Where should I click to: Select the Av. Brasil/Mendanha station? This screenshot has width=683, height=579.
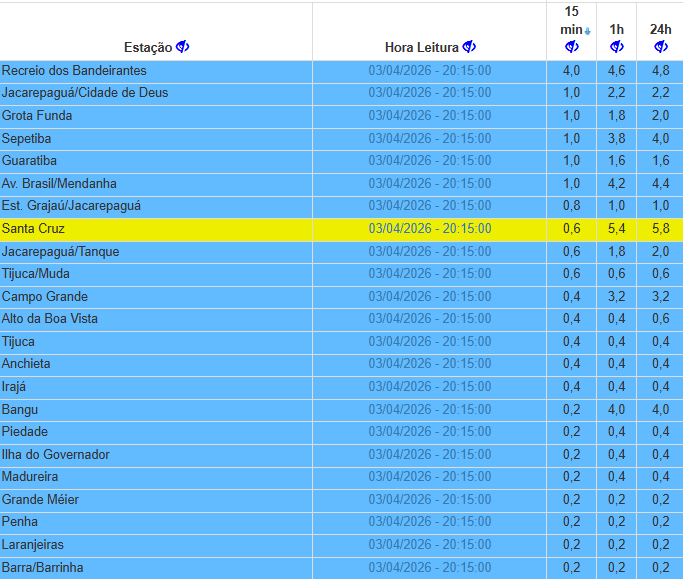tap(59, 183)
